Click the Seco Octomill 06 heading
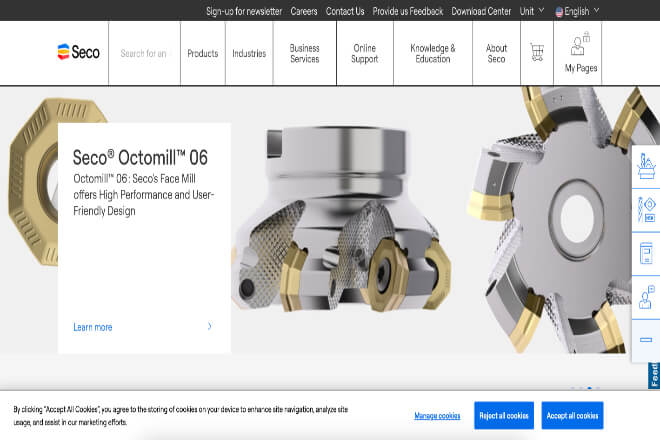The image size is (660, 440). point(140,157)
